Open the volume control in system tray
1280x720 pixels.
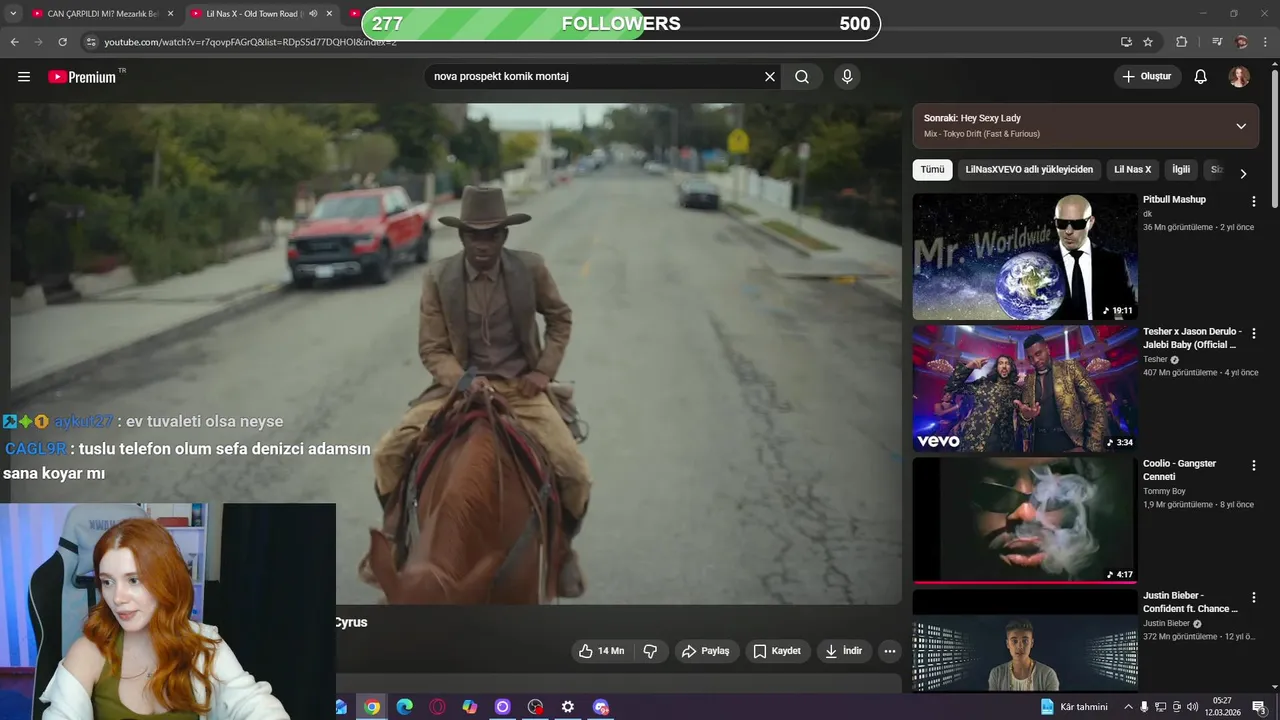click(x=1192, y=707)
